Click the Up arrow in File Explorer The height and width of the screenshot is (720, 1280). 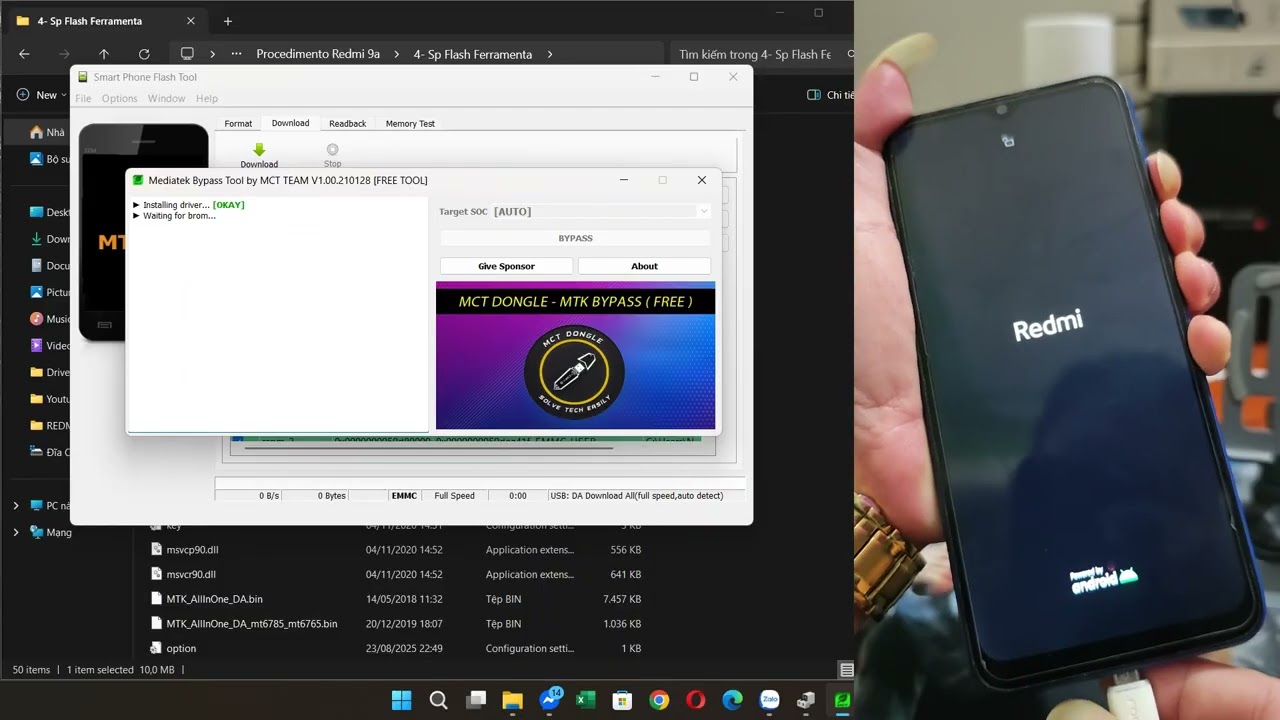(104, 54)
